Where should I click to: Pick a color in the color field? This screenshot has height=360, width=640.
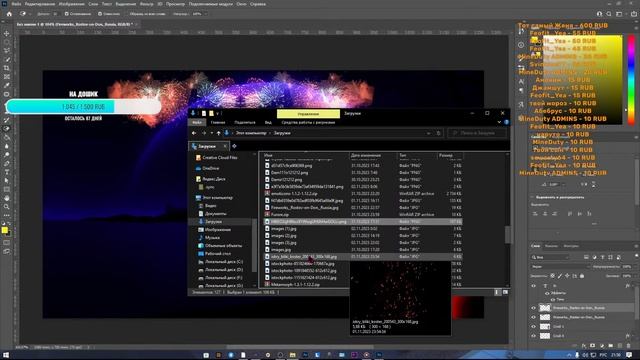(x=581, y=80)
